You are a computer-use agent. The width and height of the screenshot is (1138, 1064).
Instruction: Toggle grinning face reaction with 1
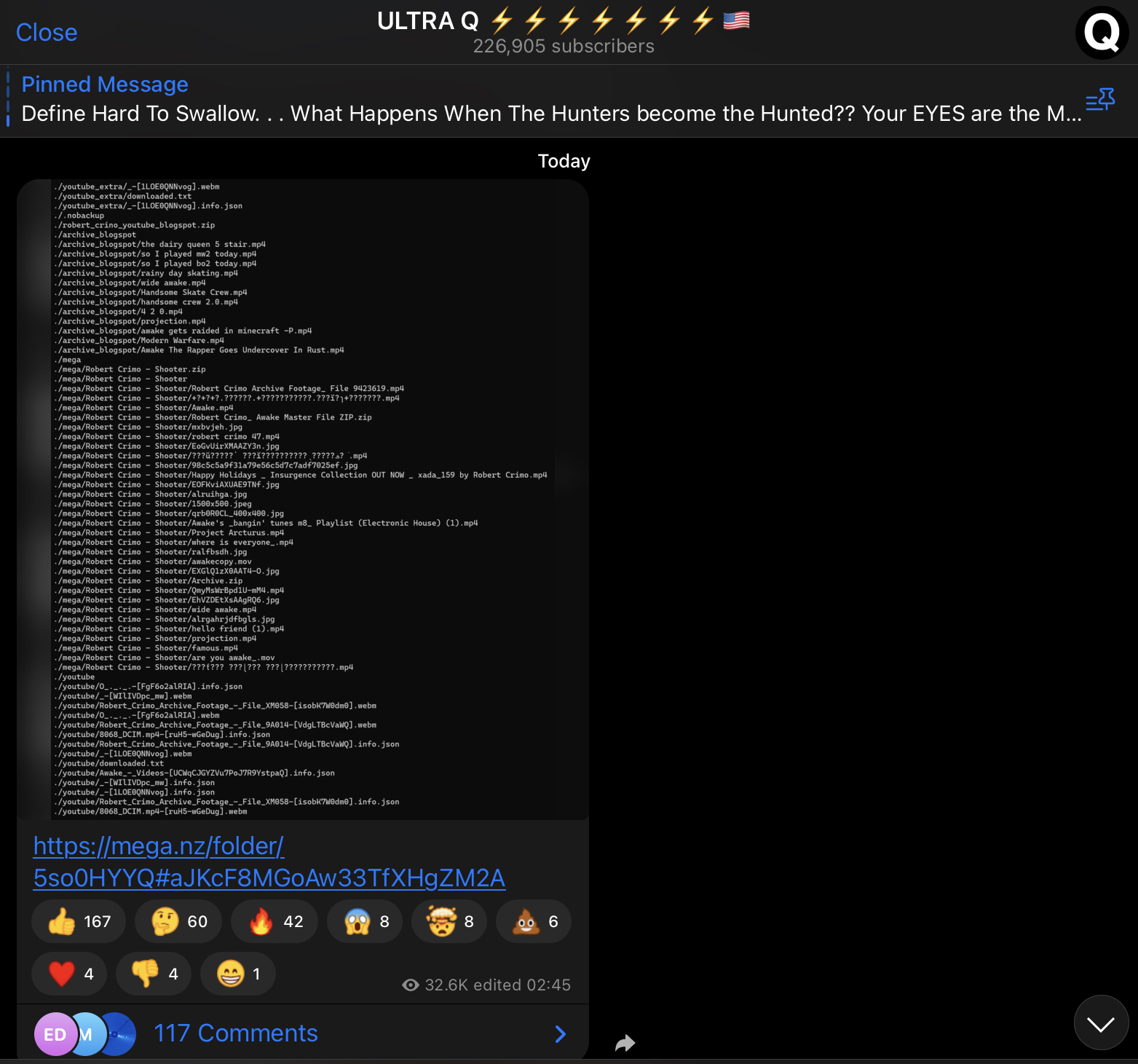(238, 974)
